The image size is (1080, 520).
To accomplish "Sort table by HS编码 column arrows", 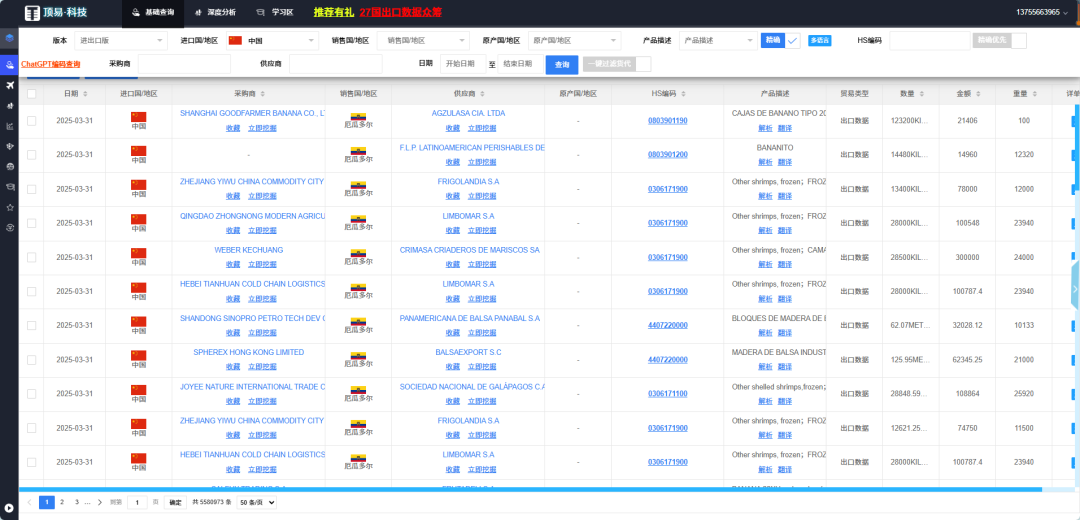I will 683,94.
